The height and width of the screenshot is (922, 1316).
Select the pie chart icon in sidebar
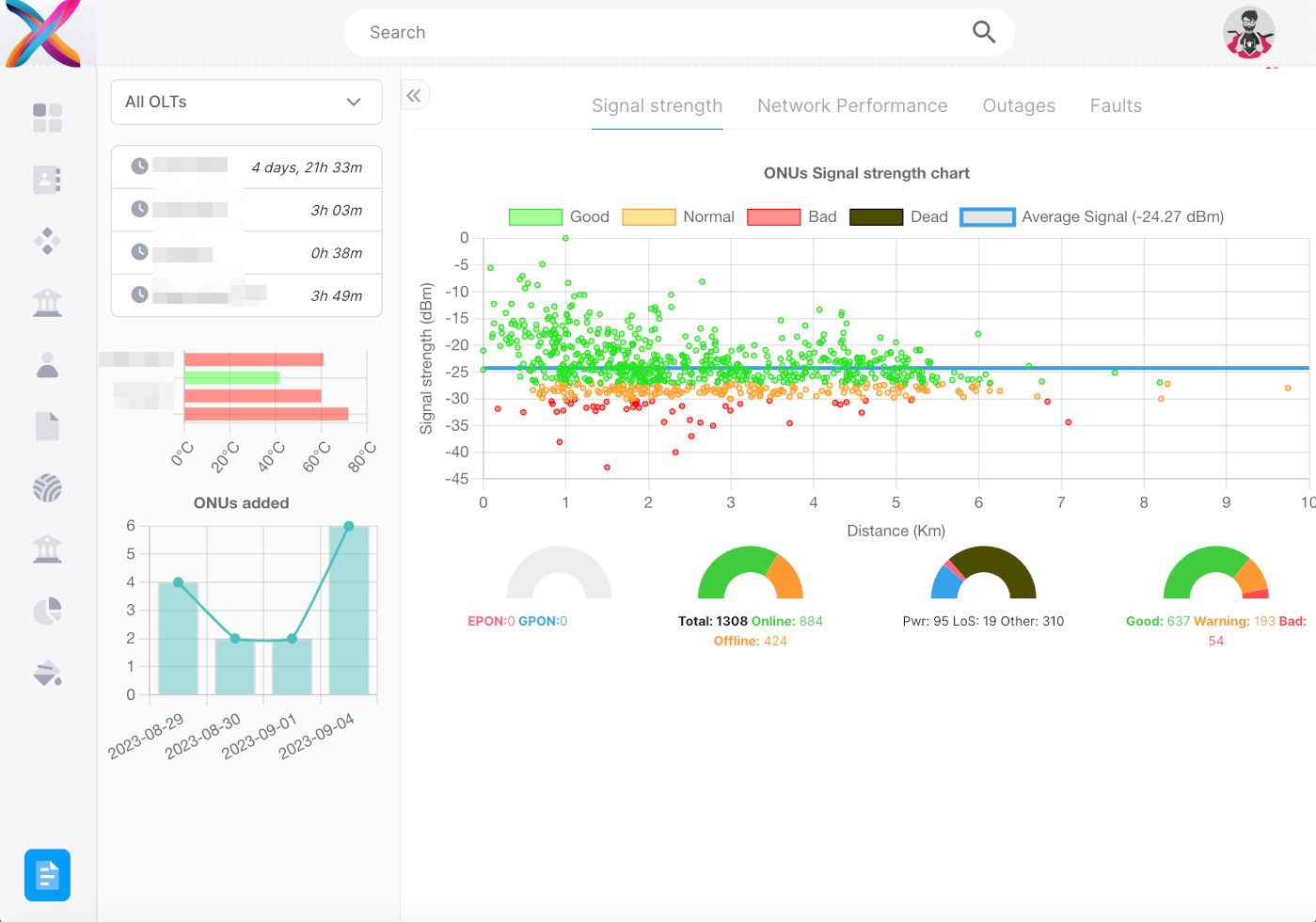click(x=47, y=611)
